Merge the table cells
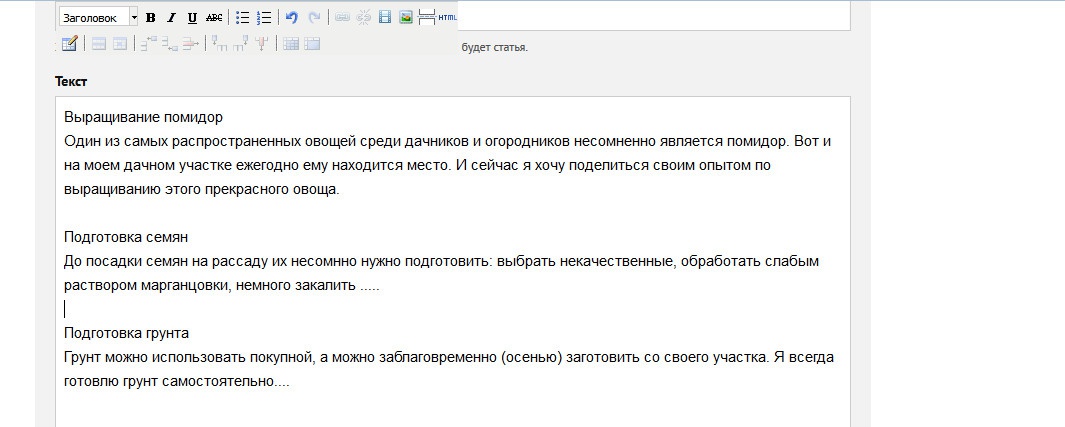Viewport: 1065px width, 427px height. point(312,44)
